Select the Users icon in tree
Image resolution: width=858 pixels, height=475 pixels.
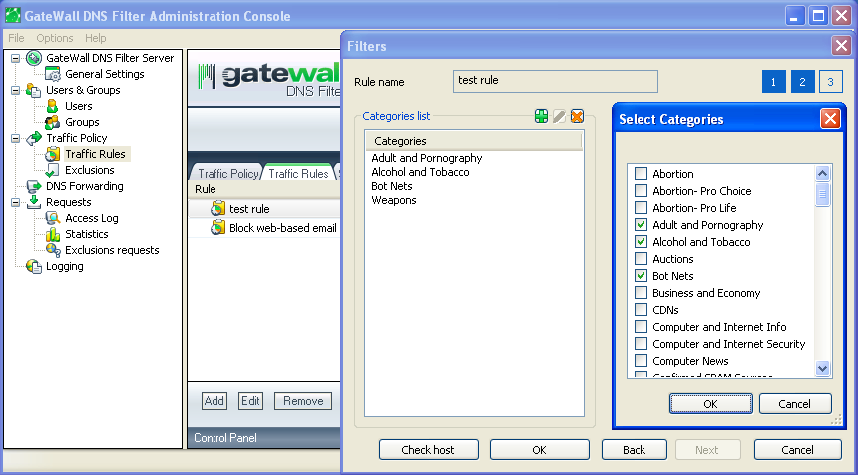[53, 106]
